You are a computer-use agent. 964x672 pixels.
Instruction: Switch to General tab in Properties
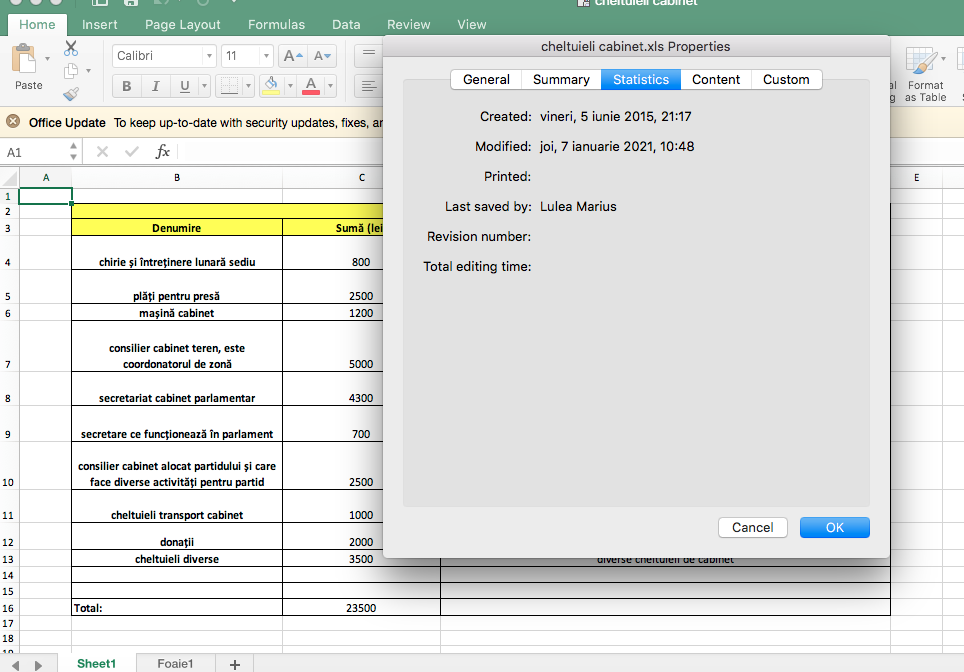tap(486, 79)
